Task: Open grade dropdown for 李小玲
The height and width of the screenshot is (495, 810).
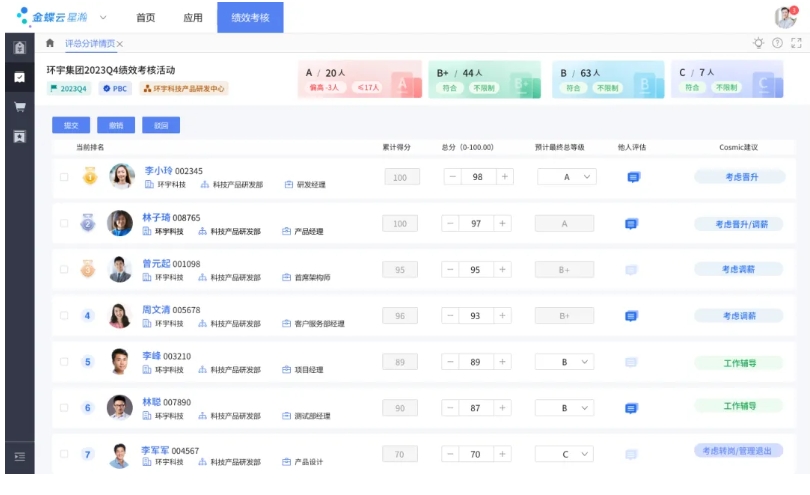Action: coord(567,177)
